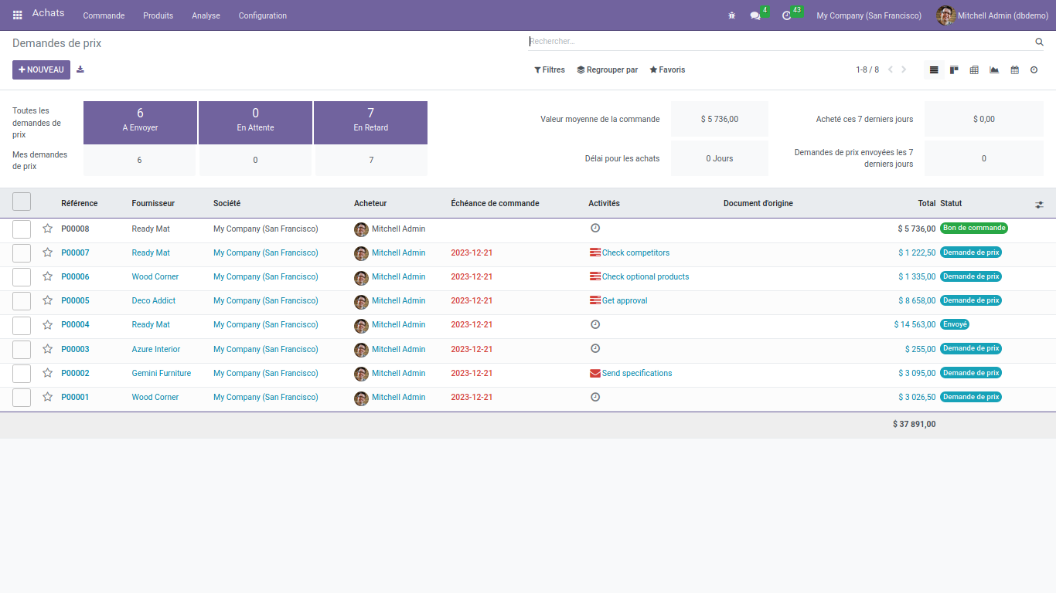This screenshot has height=593, width=1056.
Task: Tick the checkbox for row P00008
Action: 22,228
